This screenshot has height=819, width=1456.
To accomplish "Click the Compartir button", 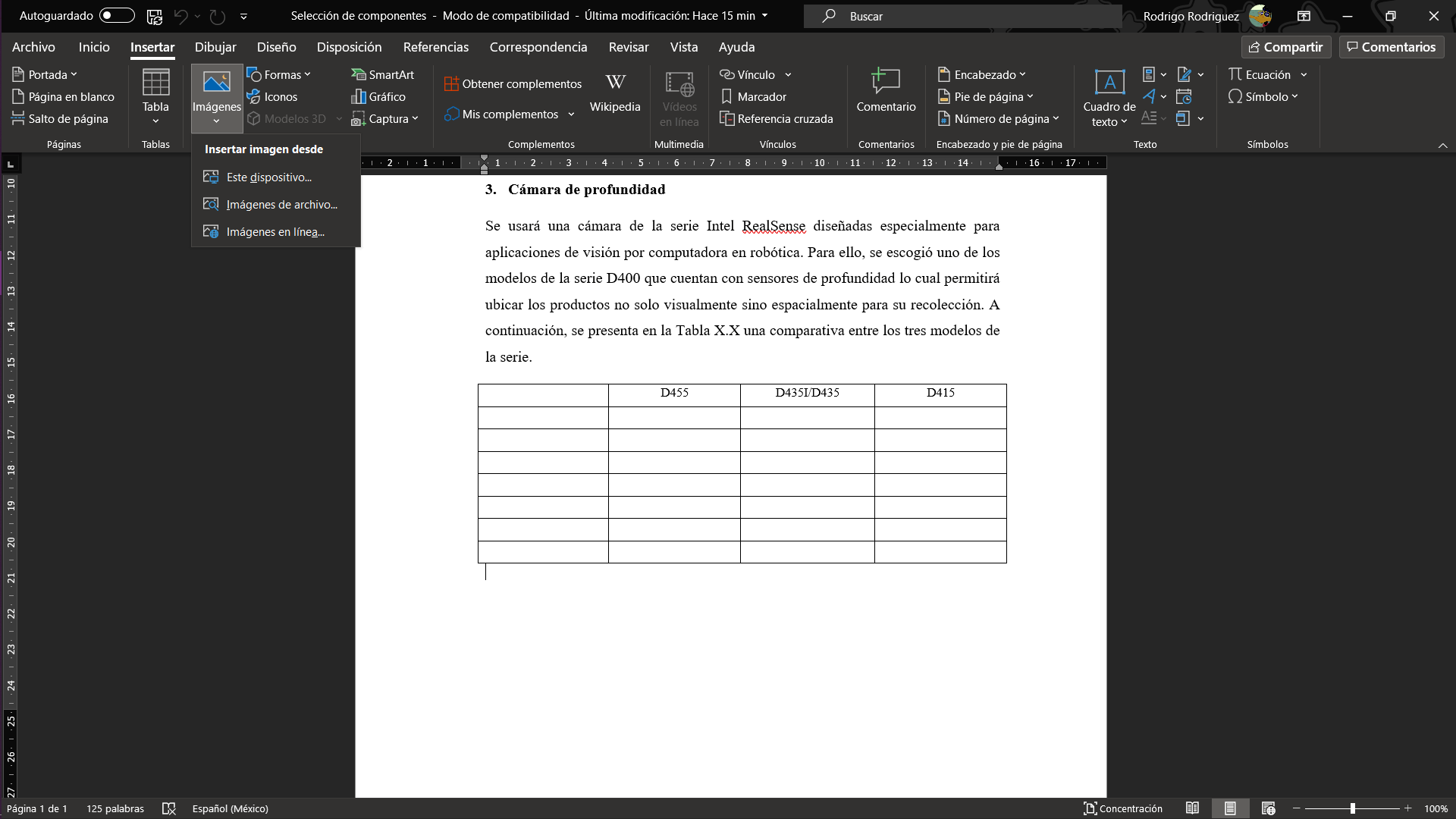I will click(1286, 47).
